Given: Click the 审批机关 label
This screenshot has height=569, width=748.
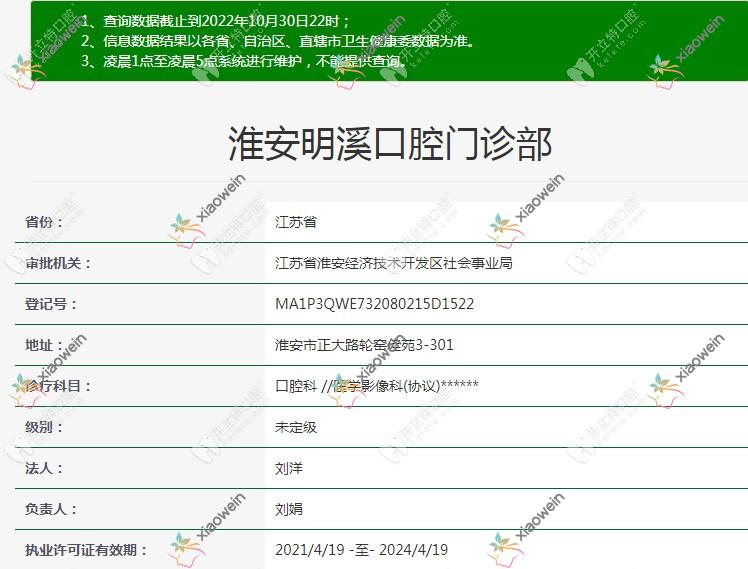Looking at the screenshot, I should coord(58,263).
